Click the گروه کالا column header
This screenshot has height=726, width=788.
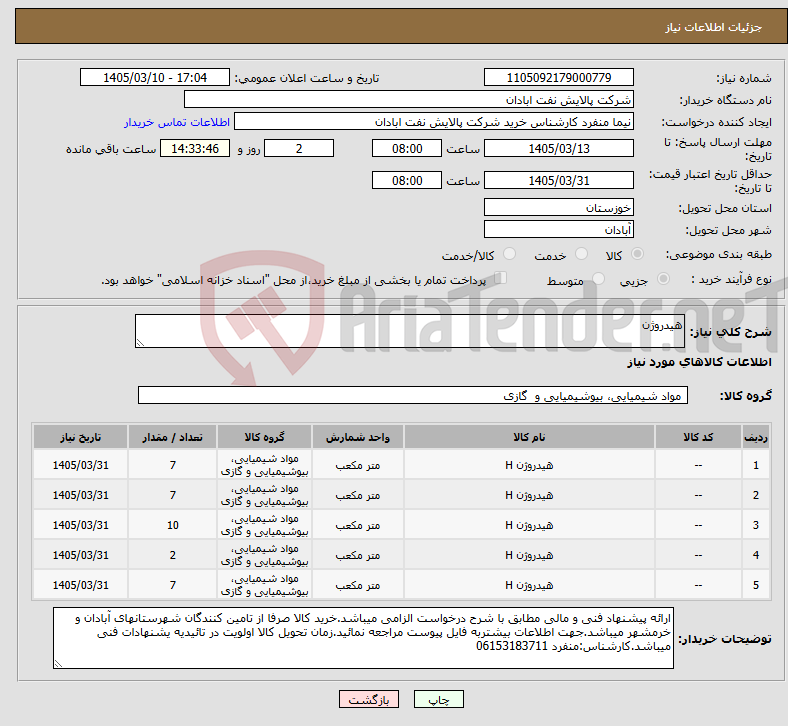(264, 437)
